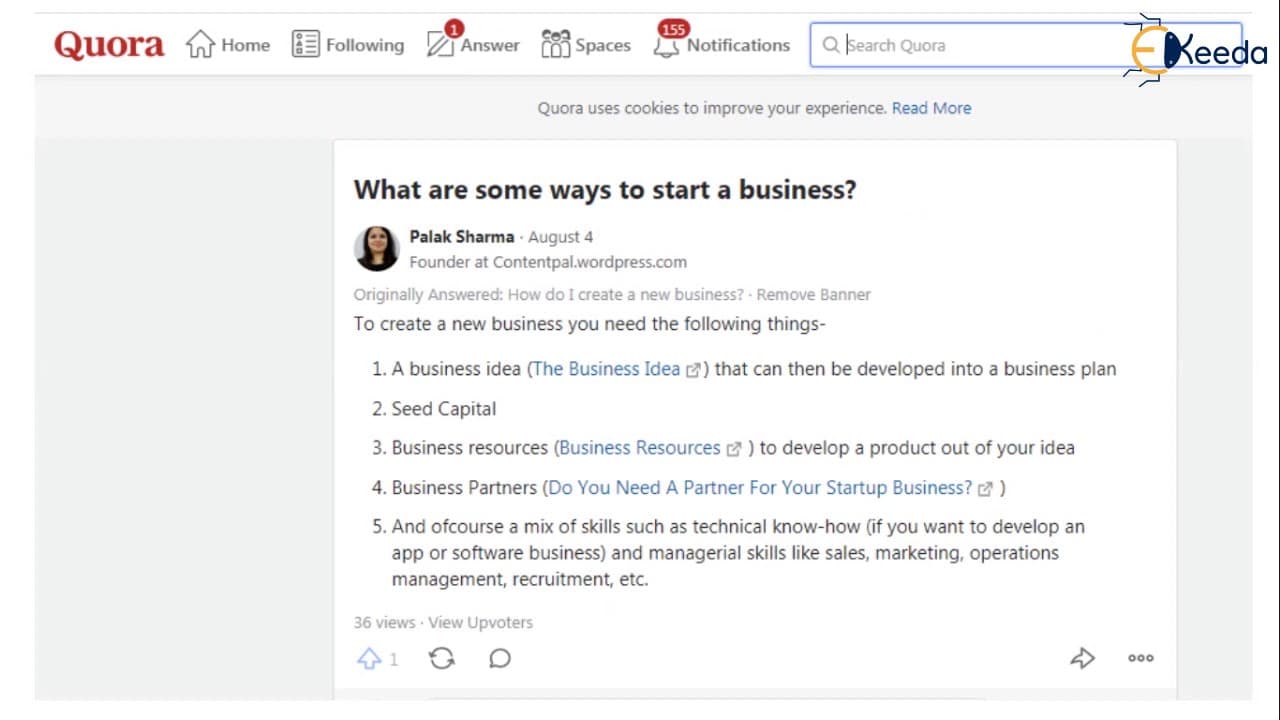Click external link icon after Partner For Your Startup
This screenshot has height=720, width=1280.
(986, 489)
